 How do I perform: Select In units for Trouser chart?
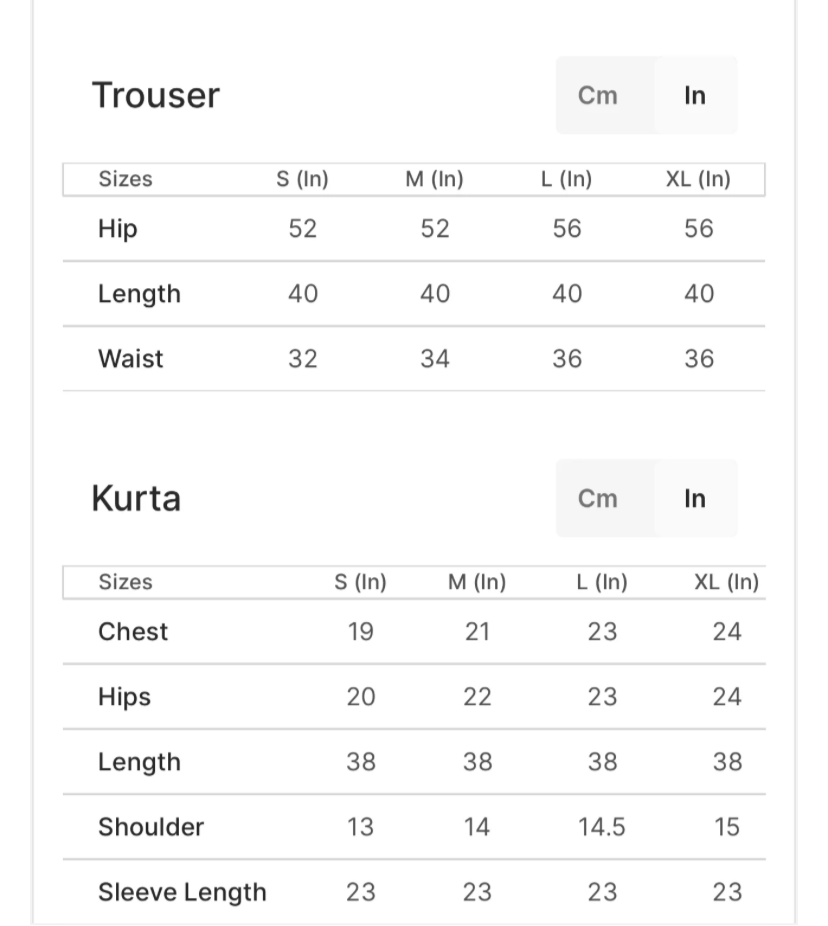[x=695, y=96]
